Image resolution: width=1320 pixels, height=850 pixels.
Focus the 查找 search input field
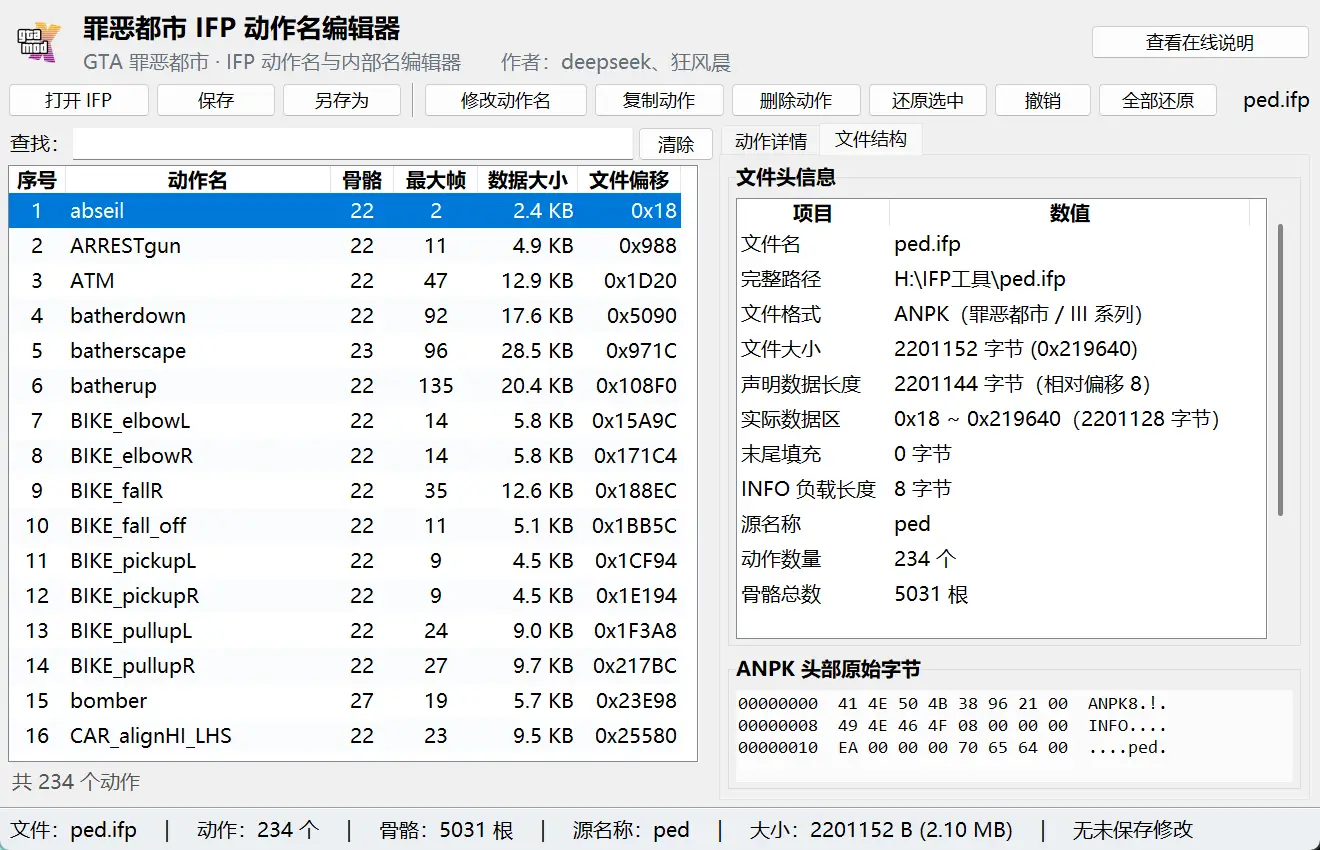353,144
